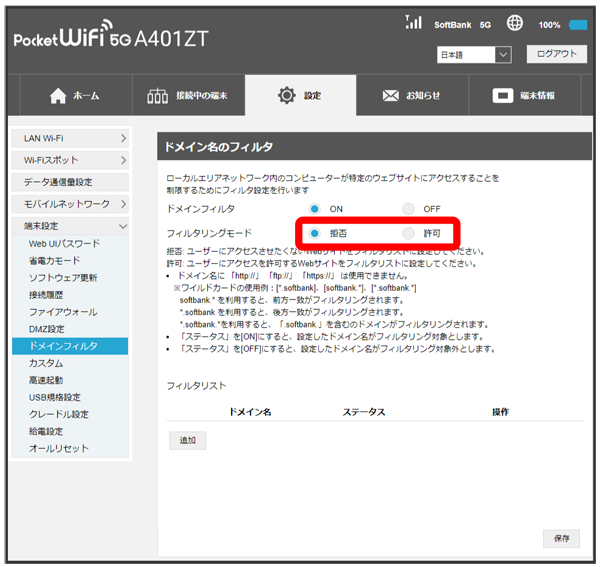Screen dimensions: 600x567
Task: Open the ホーム tab with house icon
Action: 74,96
